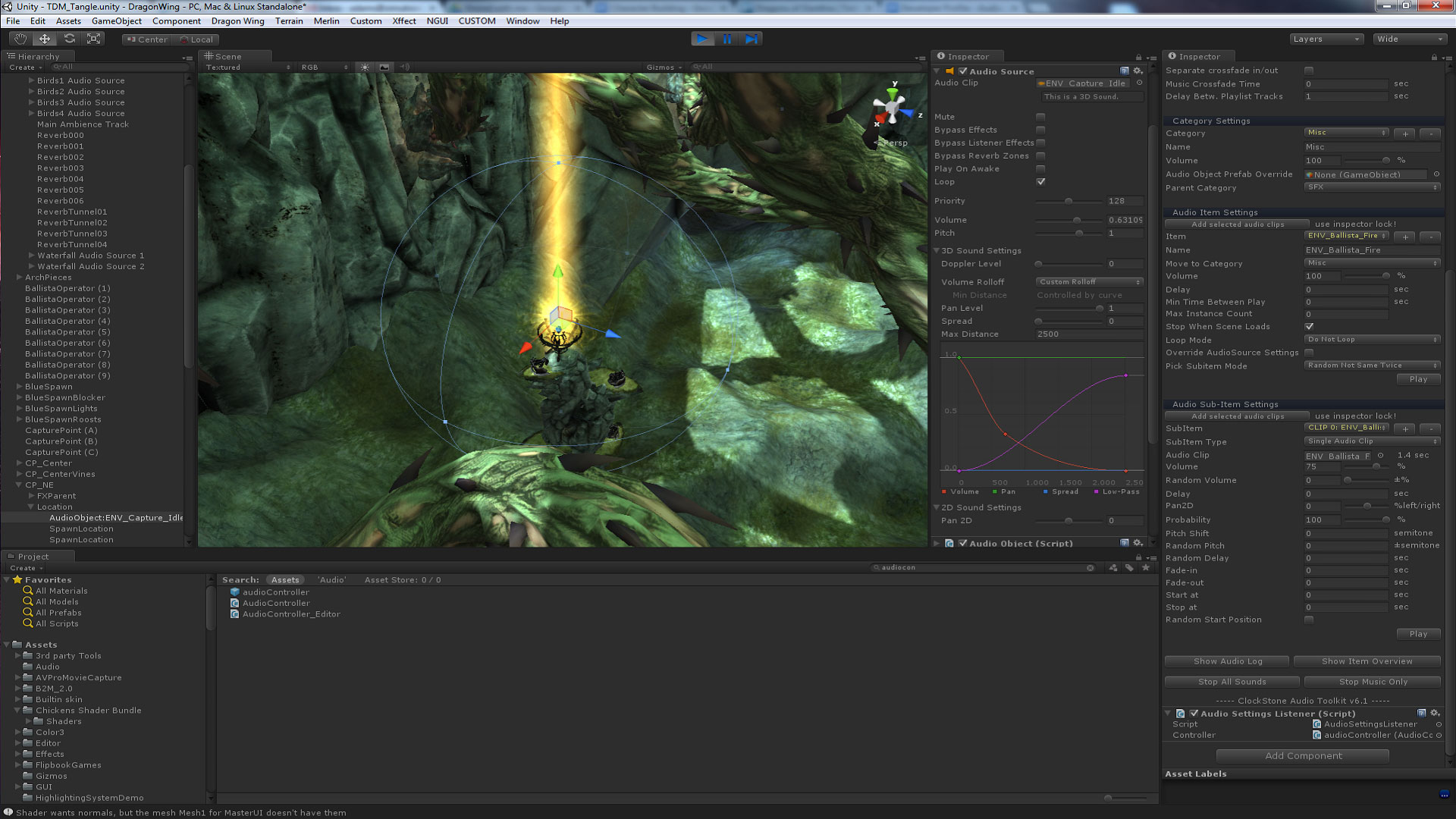The image size is (1456, 819).
Task: Lock the middle Inspector panel
Action: [x=1138, y=57]
